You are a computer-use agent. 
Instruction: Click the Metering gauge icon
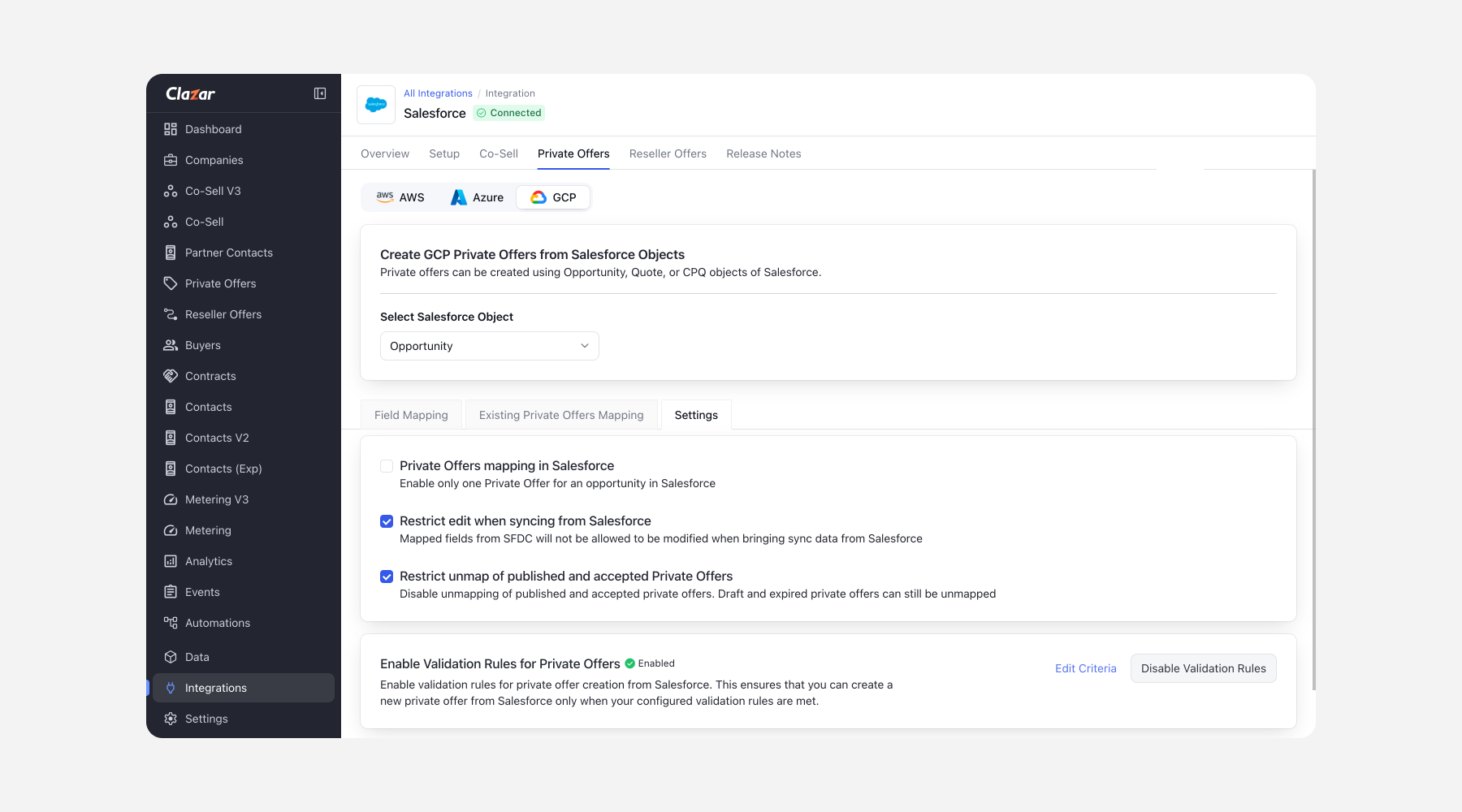click(x=171, y=530)
